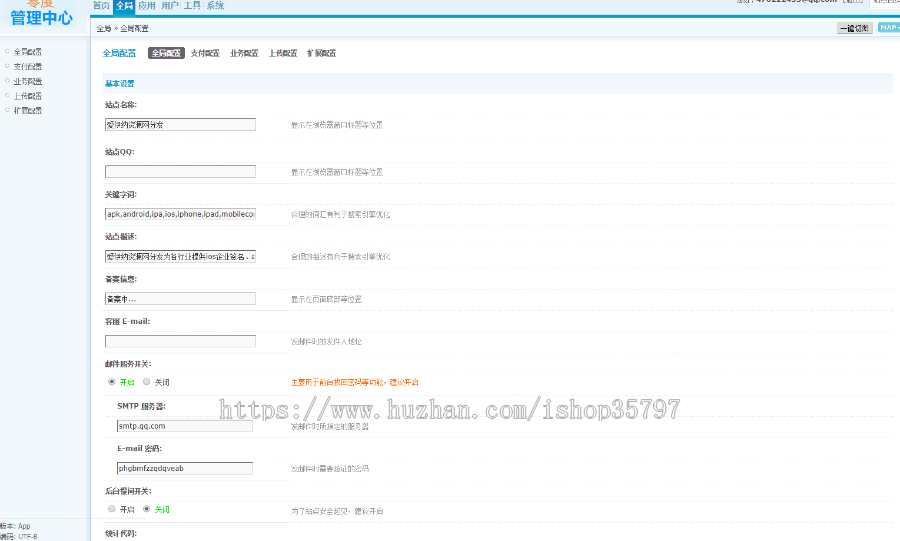
Task: Disable mail service with 关闭 radio
Action: (147, 382)
